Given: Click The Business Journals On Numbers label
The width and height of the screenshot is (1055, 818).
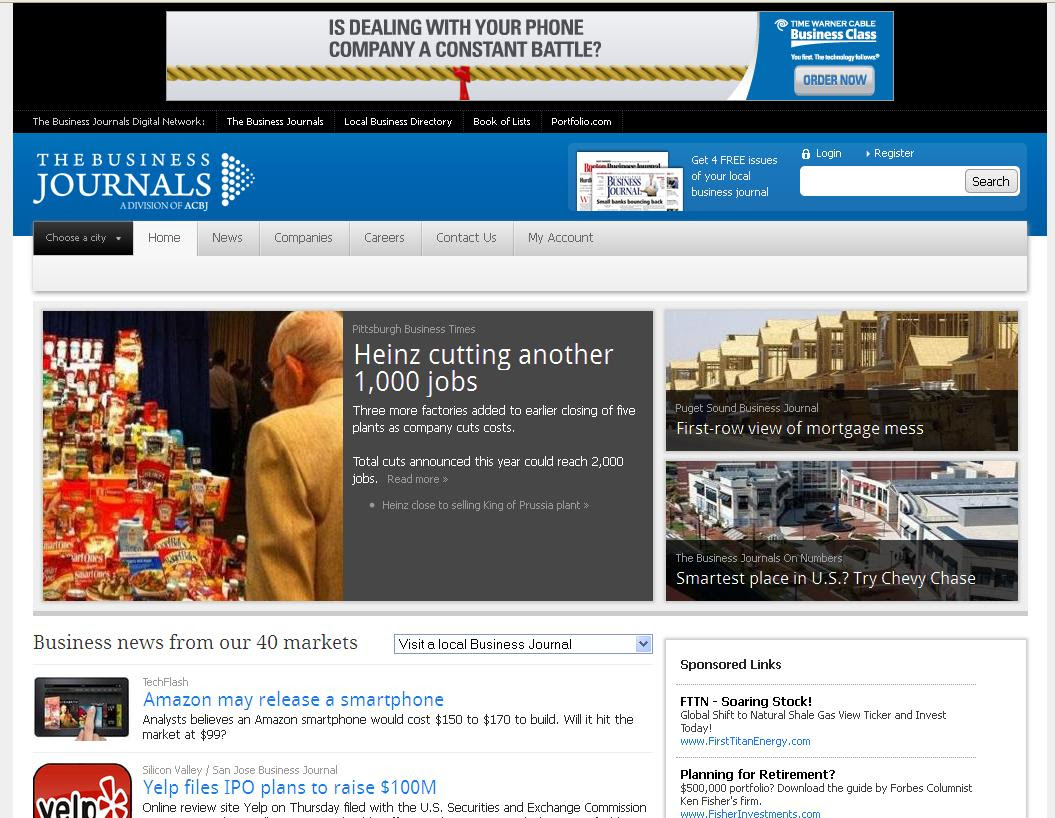Looking at the screenshot, I should [759, 558].
